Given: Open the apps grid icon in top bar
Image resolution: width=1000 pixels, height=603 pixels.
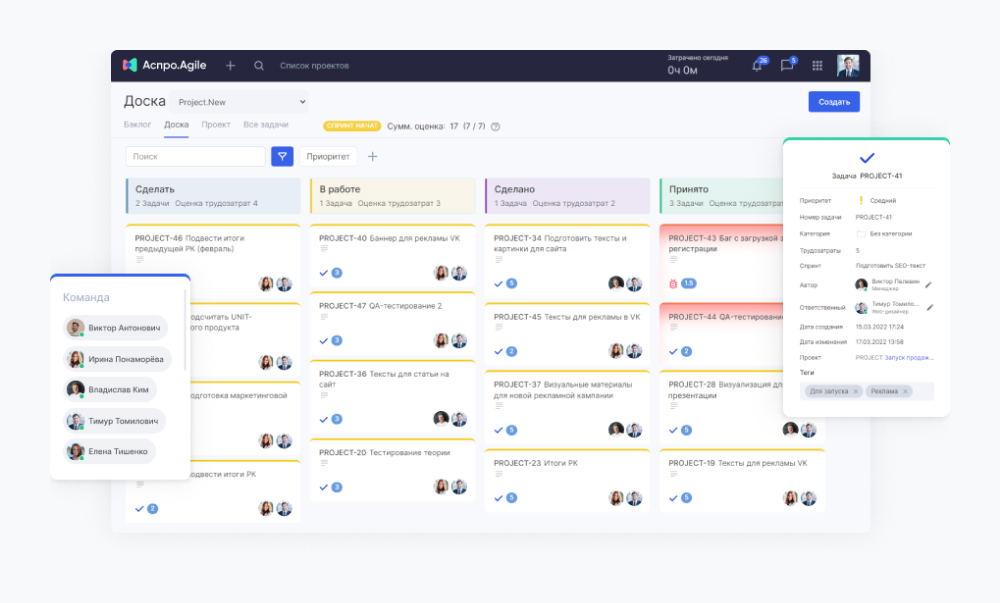Looking at the screenshot, I should point(817,65).
